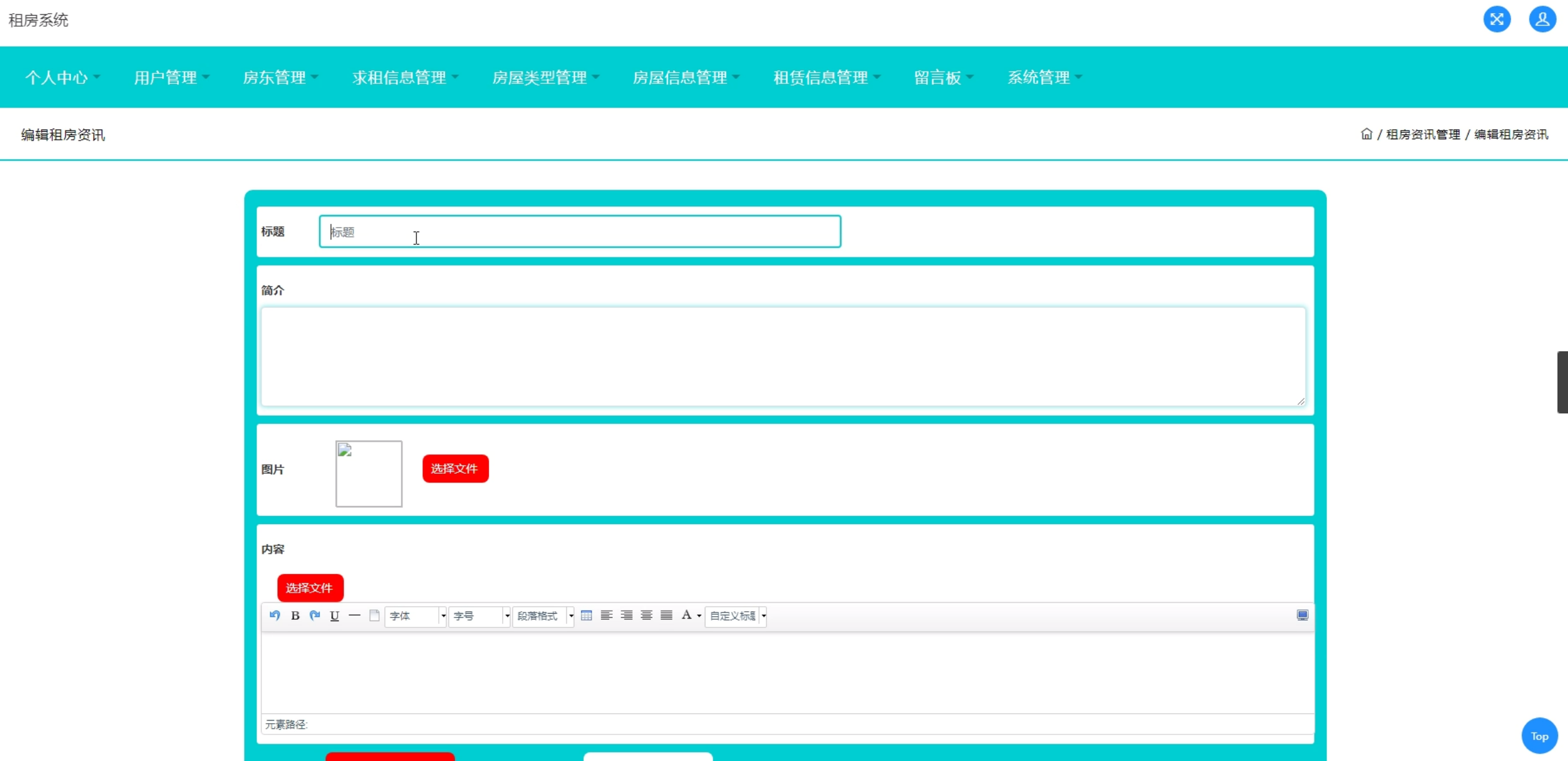Viewport: 1568px width, 761px height.
Task: Open the 字号 font size dropdown
Action: point(479,616)
